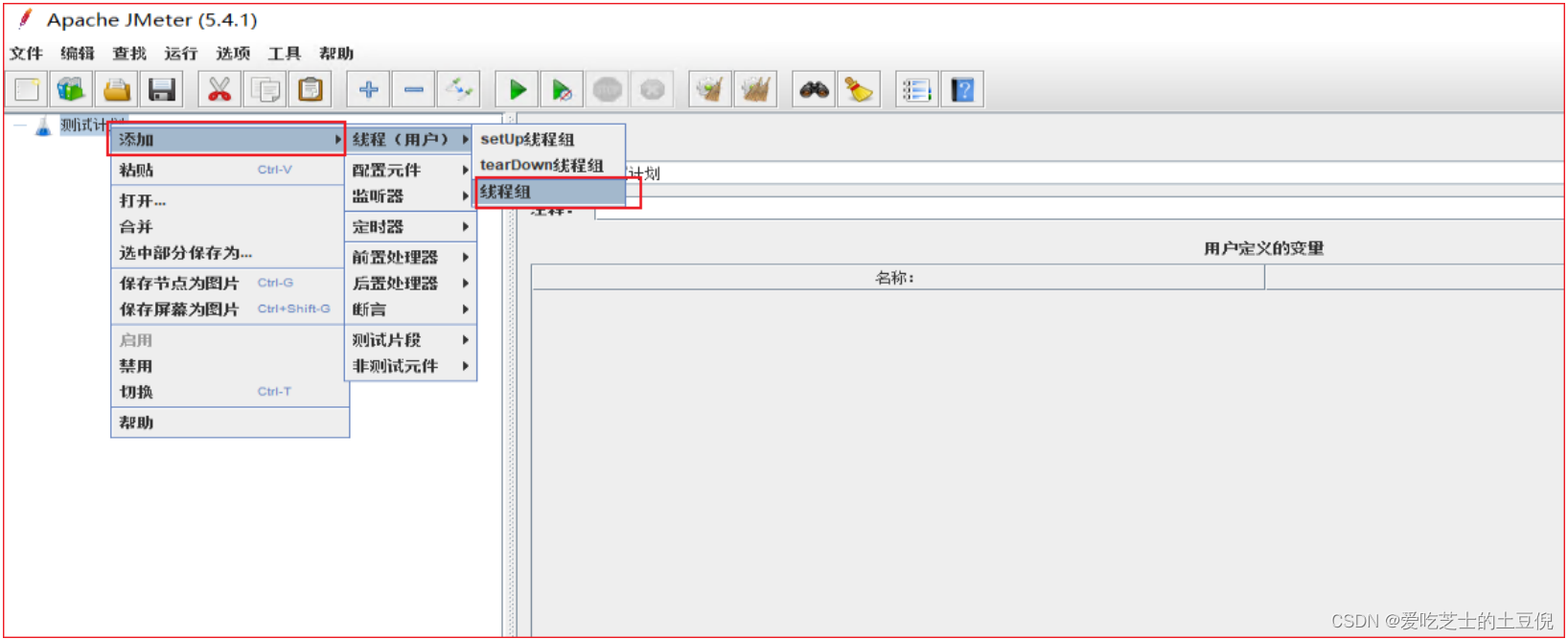Image resolution: width=1568 pixels, height=639 pixels.
Task: Open the 文件 menu
Action: pos(26,54)
